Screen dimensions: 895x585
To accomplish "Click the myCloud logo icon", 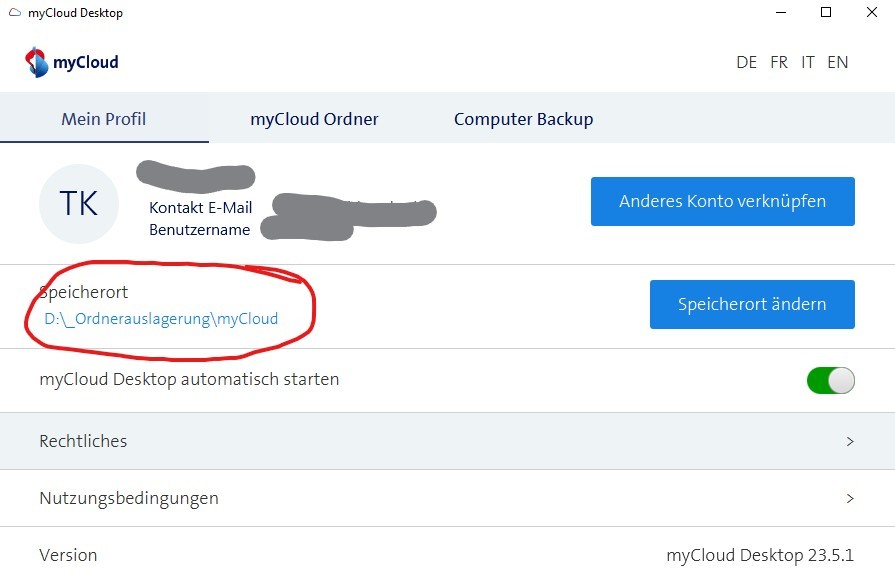I will pos(36,62).
